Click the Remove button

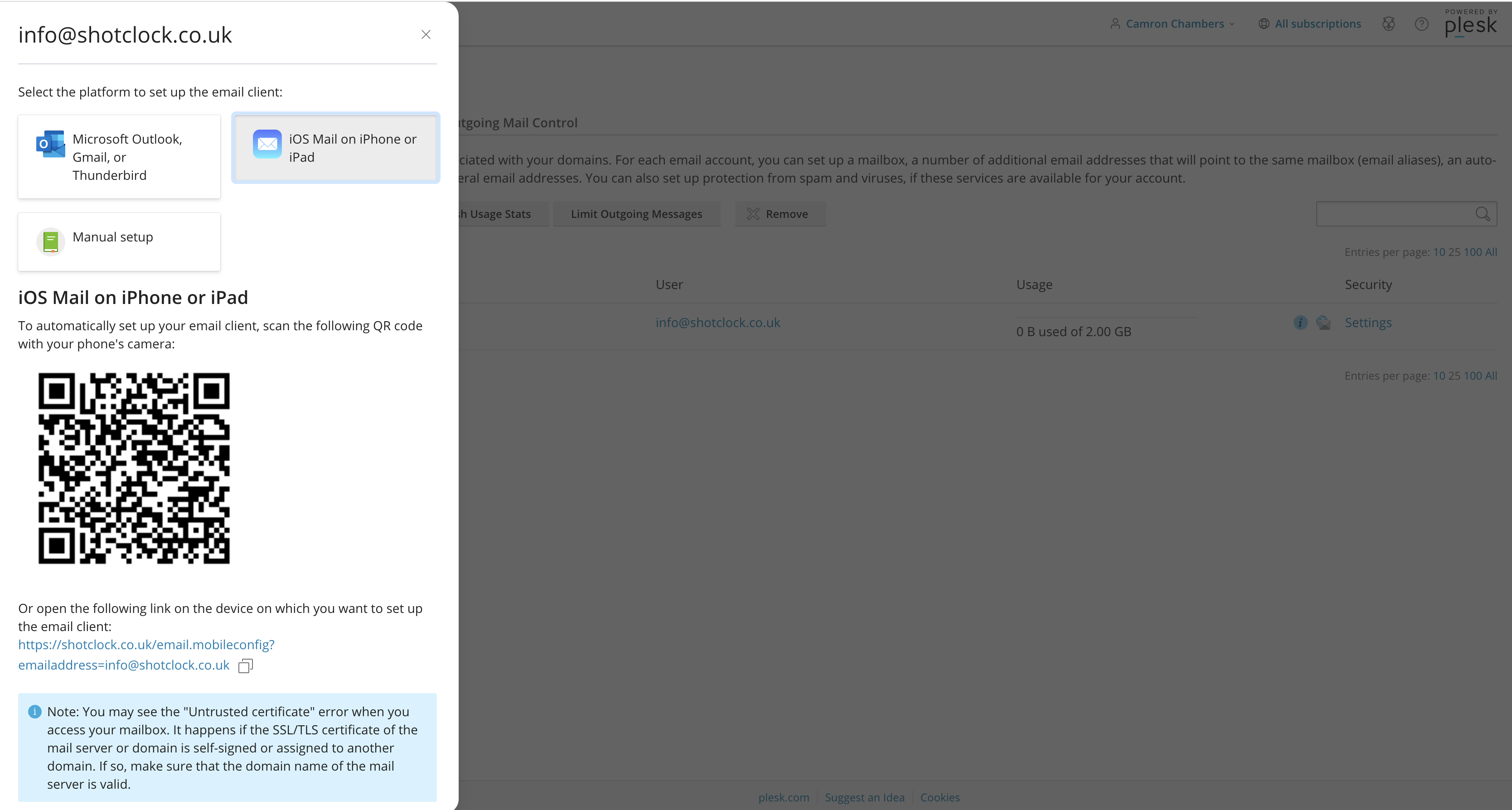pyautogui.click(x=780, y=214)
